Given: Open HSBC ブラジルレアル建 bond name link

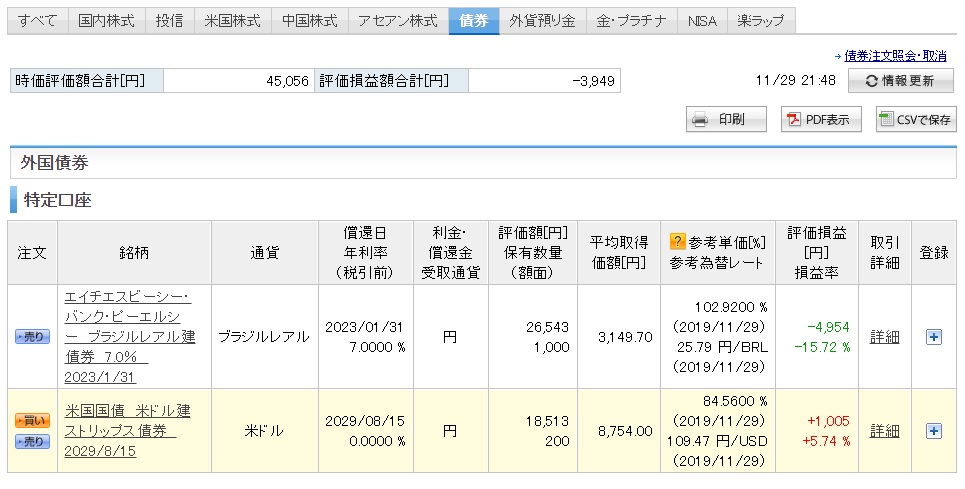Looking at the screenshot, I should [129, 337].
